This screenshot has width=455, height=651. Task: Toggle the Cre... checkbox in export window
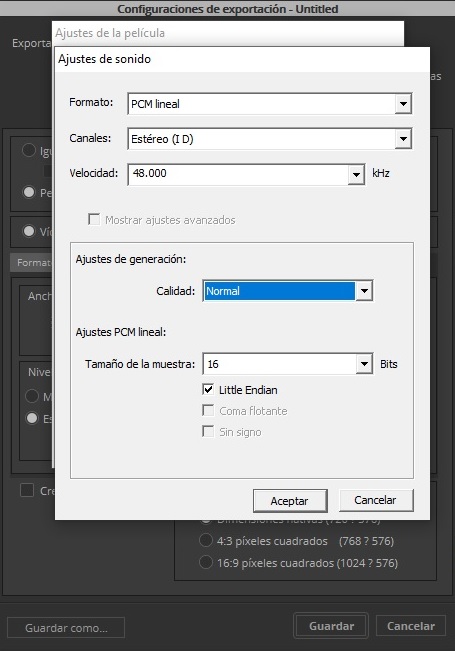click(x=27, y=490)
